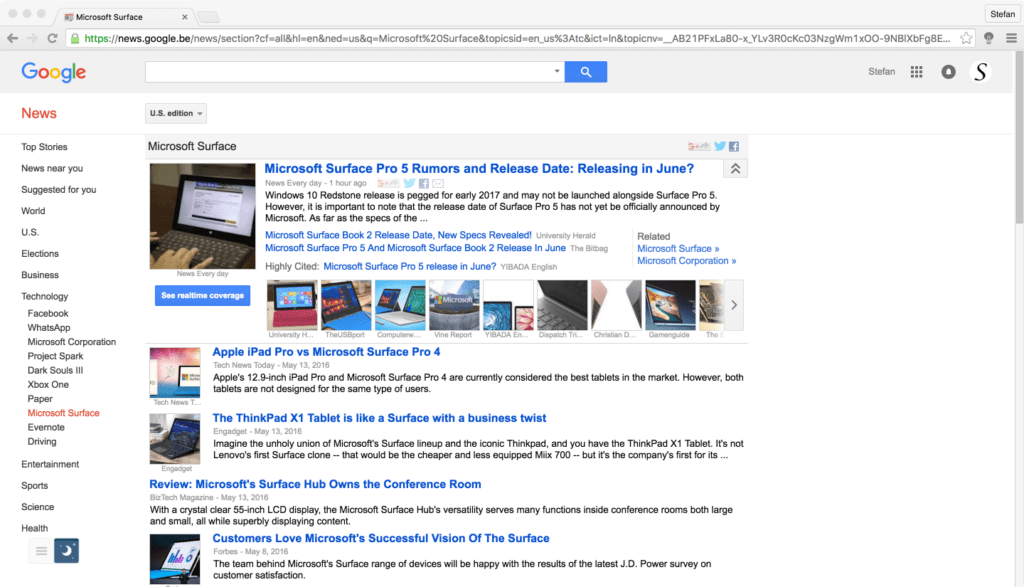Email the Surface Pro 5 article
The height and width of the screenshot is (587, 1024).
point(438,184)
